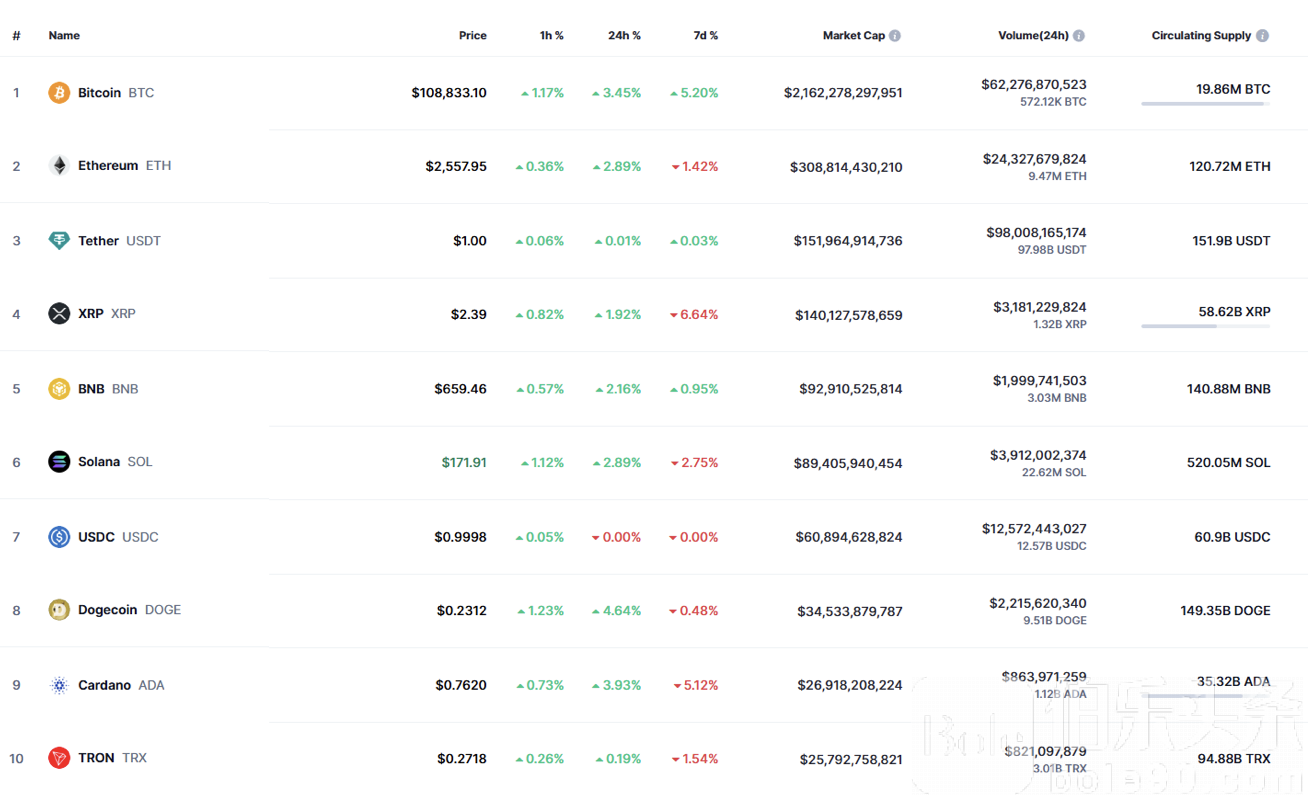Click XRP 7d change 6.64%
The height and width of the screenshot is (800, 1308).
(x=694, y=315)
